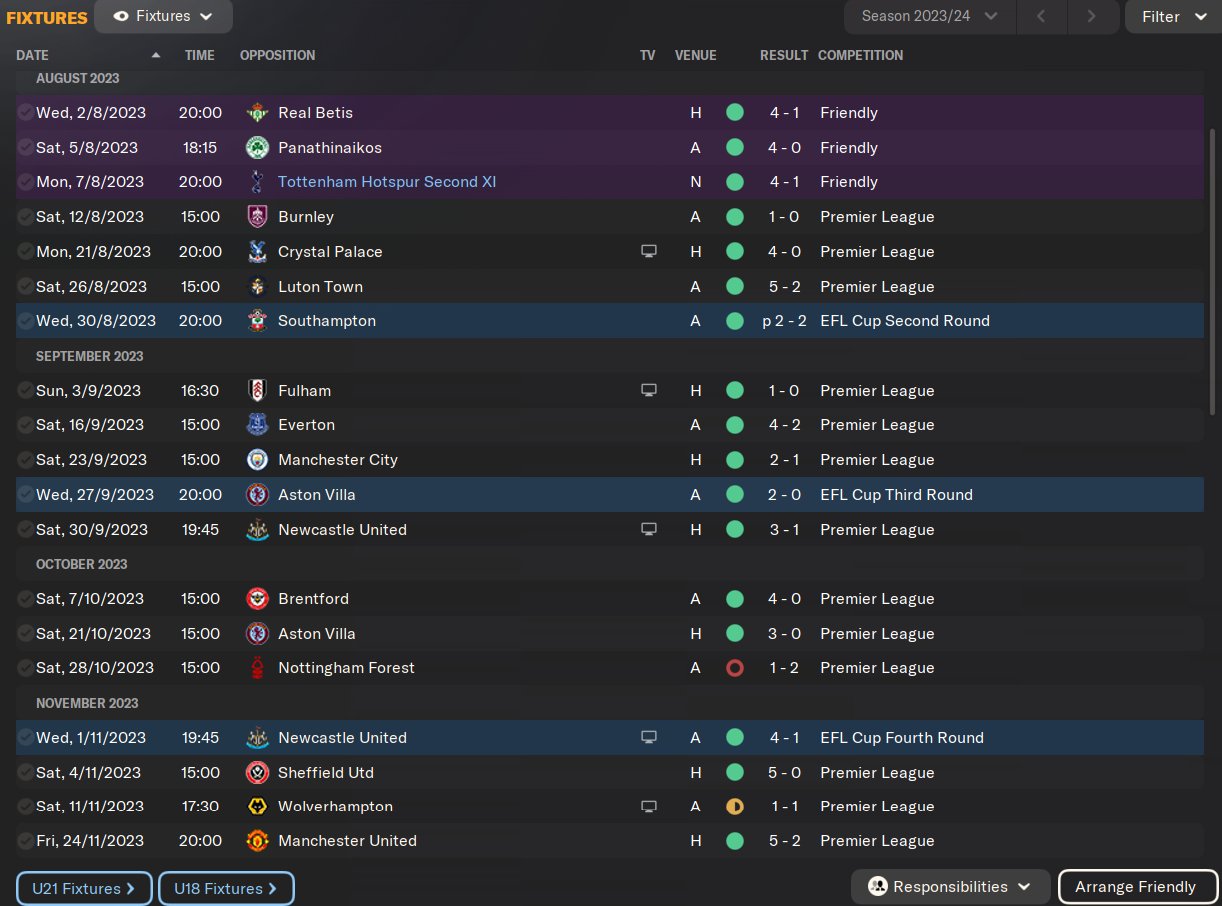Toggle the check mark beside Burnley fixture
Image resolution: width=1222 pixels, height=906 pixels.
pyautogui.click(x=25, y=217)
